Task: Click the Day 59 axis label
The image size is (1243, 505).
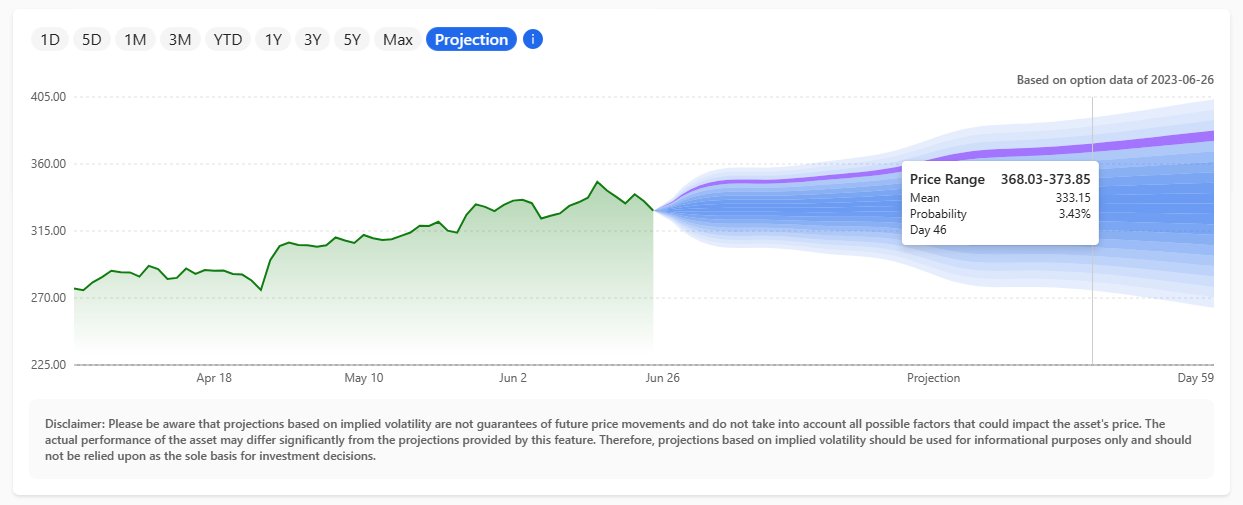Action: click(1195, 378)
